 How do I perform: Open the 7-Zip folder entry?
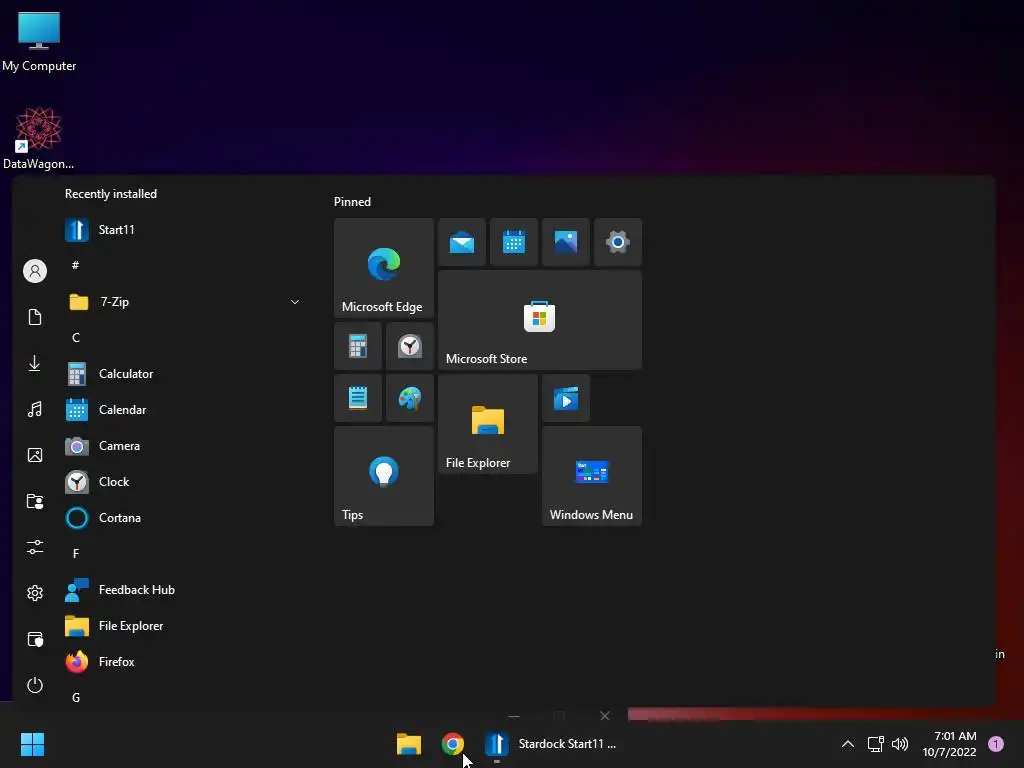pyautogui.click(x=183, y=302)
